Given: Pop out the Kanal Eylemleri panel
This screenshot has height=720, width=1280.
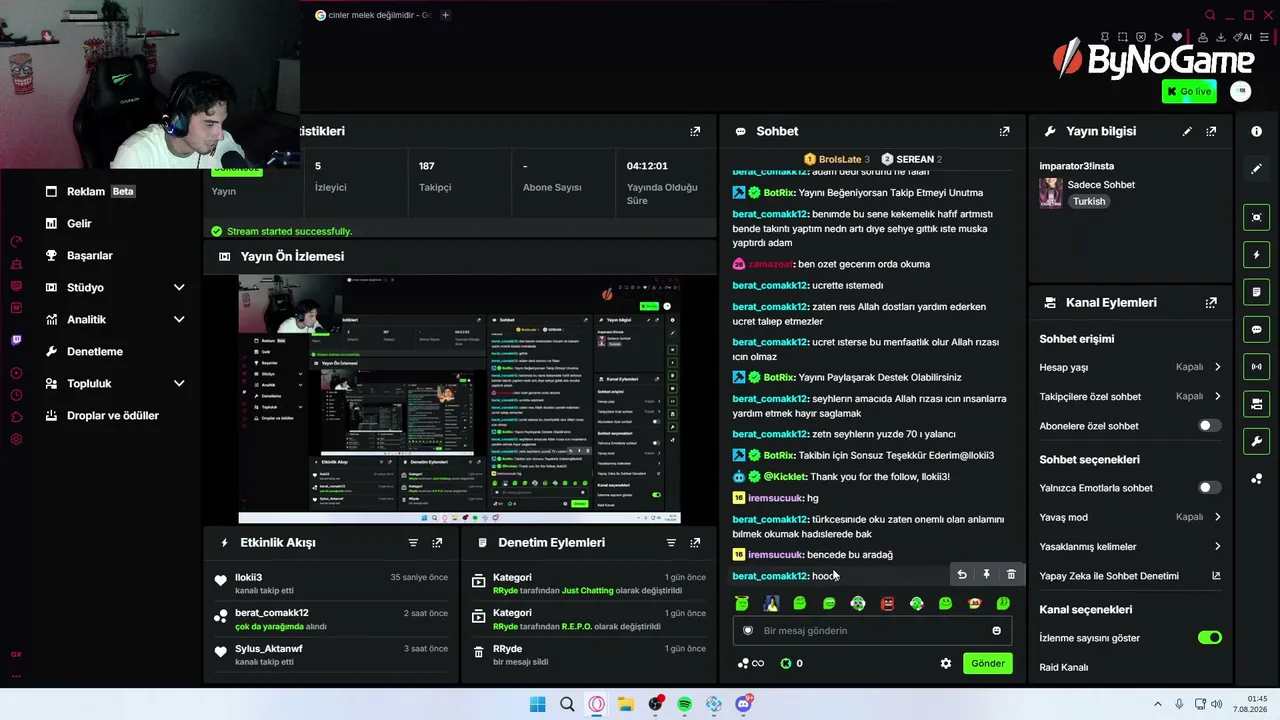Looking at the screenshot, I should pyautogui.click(x=1211, y=302).
